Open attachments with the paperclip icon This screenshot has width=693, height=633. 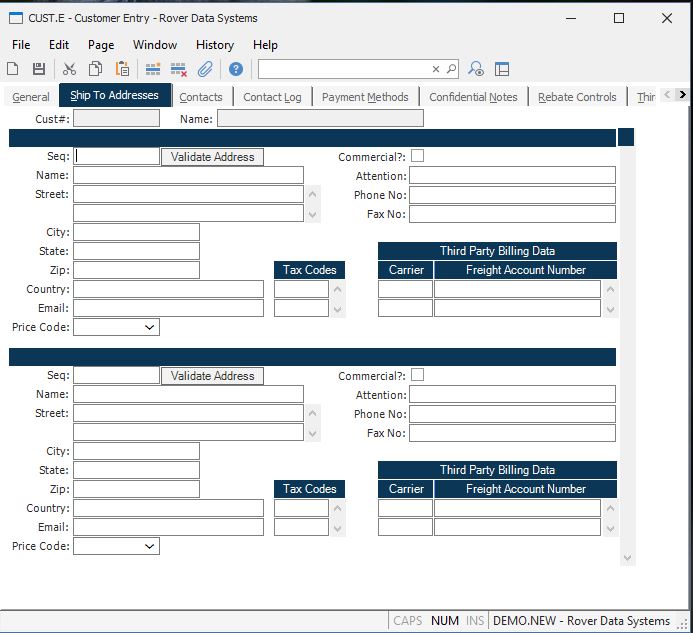pyautogui.click(x=205, y=69)
